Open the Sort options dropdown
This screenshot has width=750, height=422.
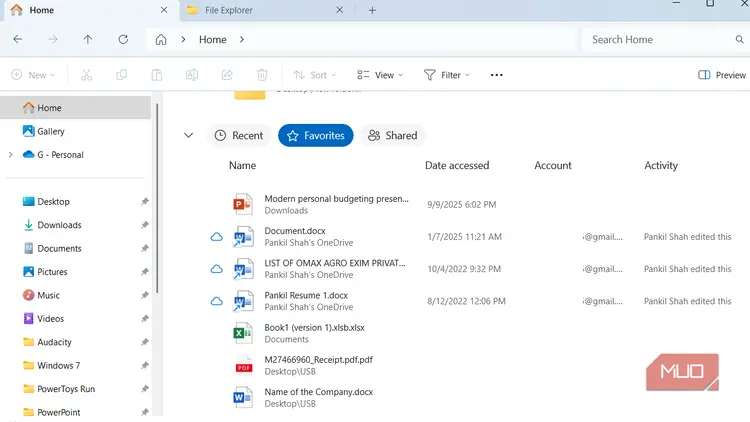tap(315, 75)
